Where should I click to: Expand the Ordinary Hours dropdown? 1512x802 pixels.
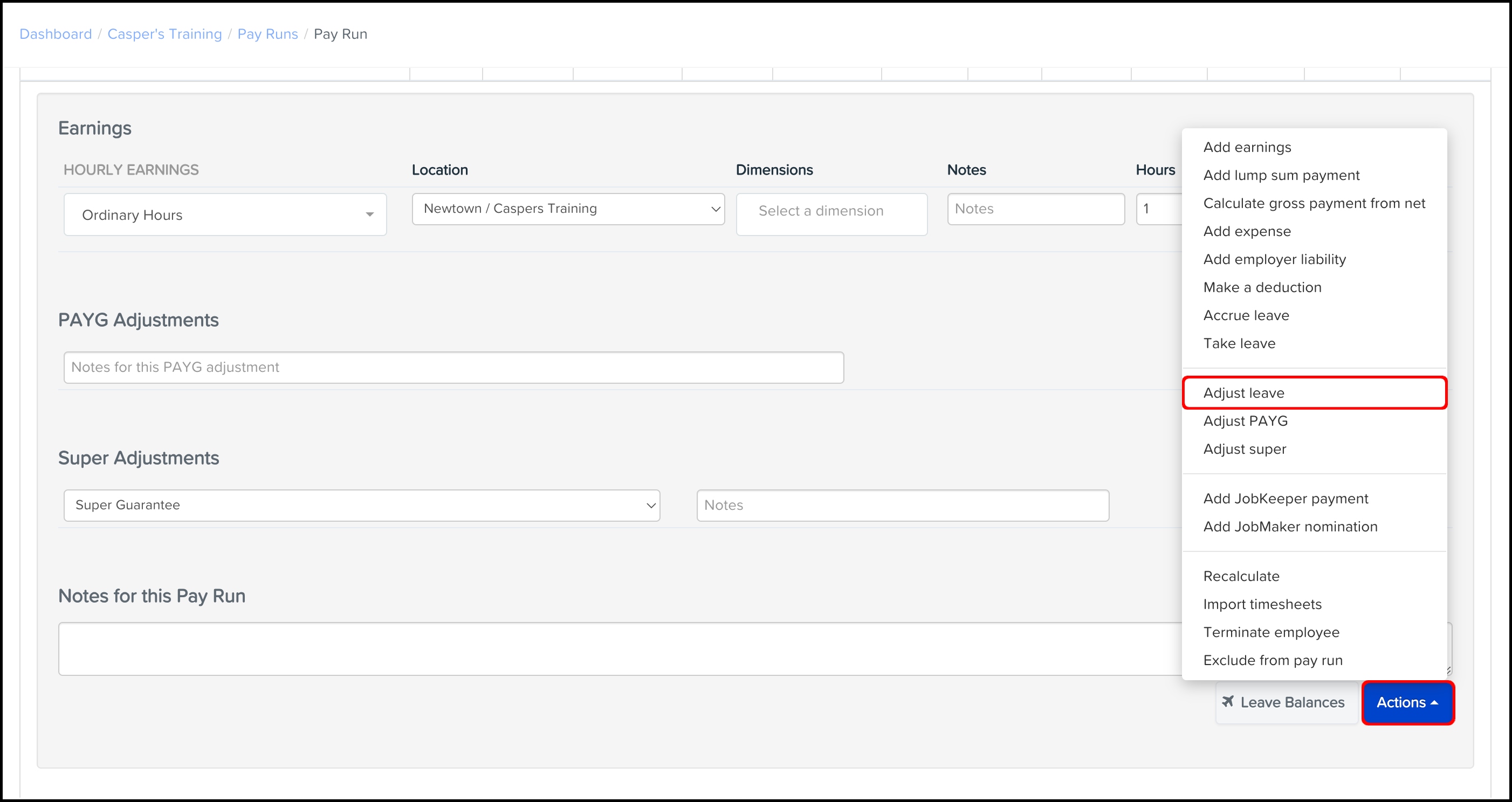click(225, 215)
